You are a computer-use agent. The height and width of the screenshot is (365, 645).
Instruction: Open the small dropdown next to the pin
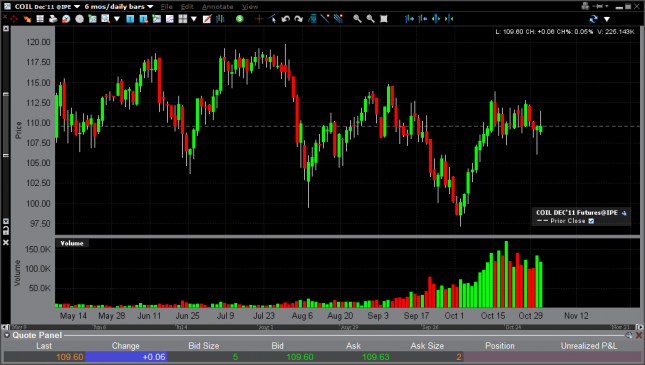coord(607,6)
